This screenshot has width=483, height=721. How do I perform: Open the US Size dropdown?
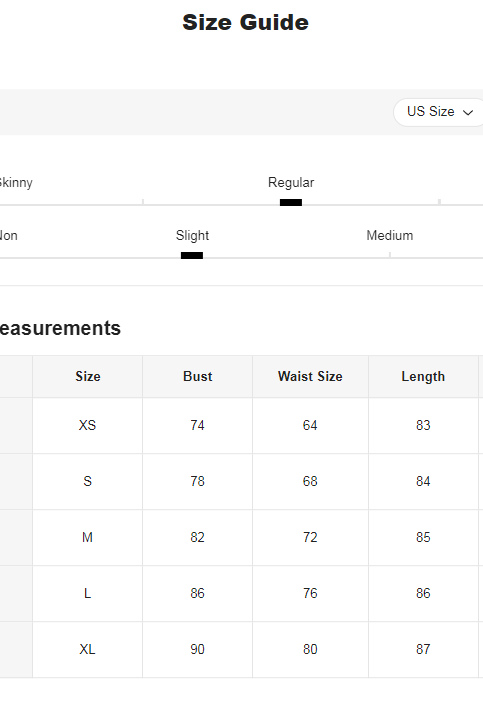coord(438,112)
